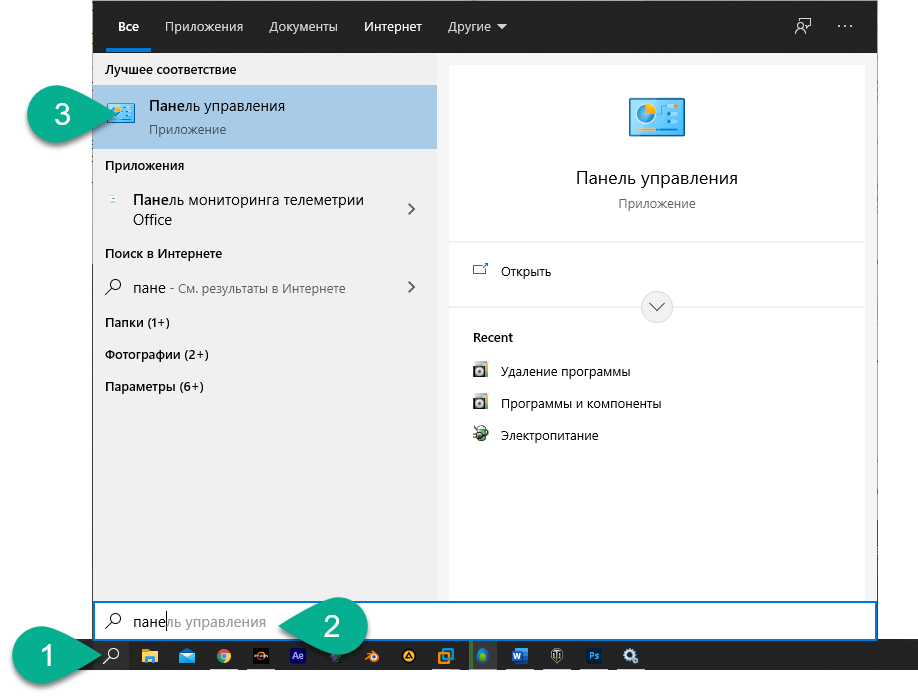Click the large Control Panel icon in preview pane
Viewport: 918px width, 696px height.
pyautogui.click(x=657, y=117)
